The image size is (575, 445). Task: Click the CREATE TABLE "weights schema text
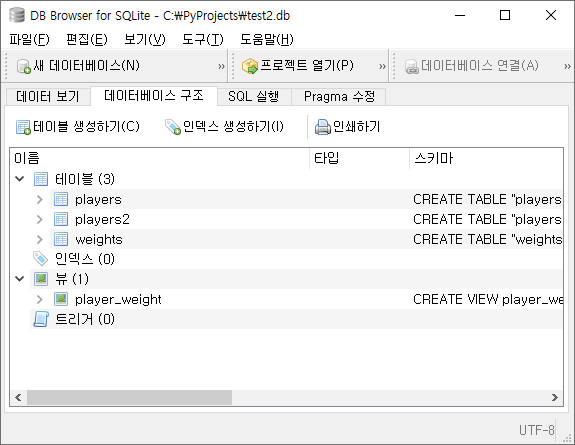(488, 239)
